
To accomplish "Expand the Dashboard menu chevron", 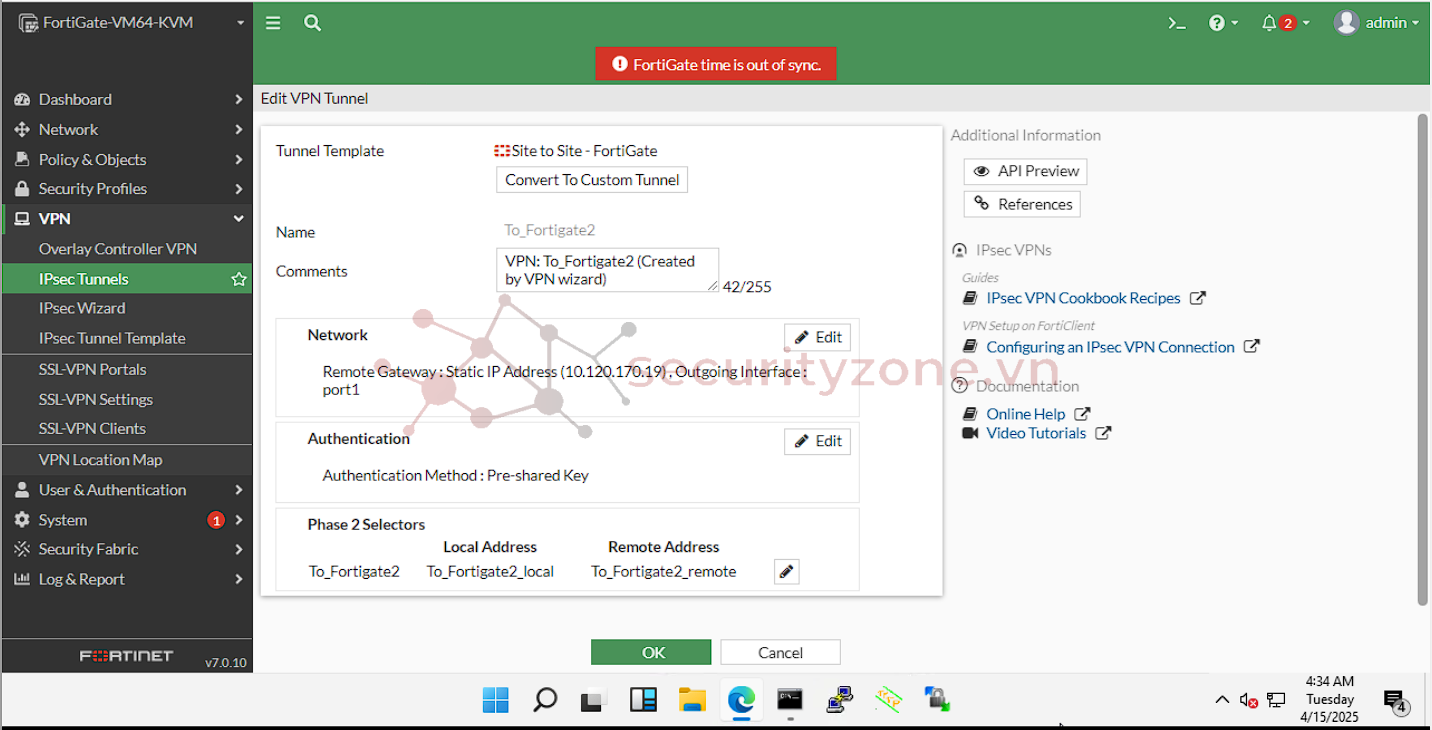I will click(x=238, y=100).
